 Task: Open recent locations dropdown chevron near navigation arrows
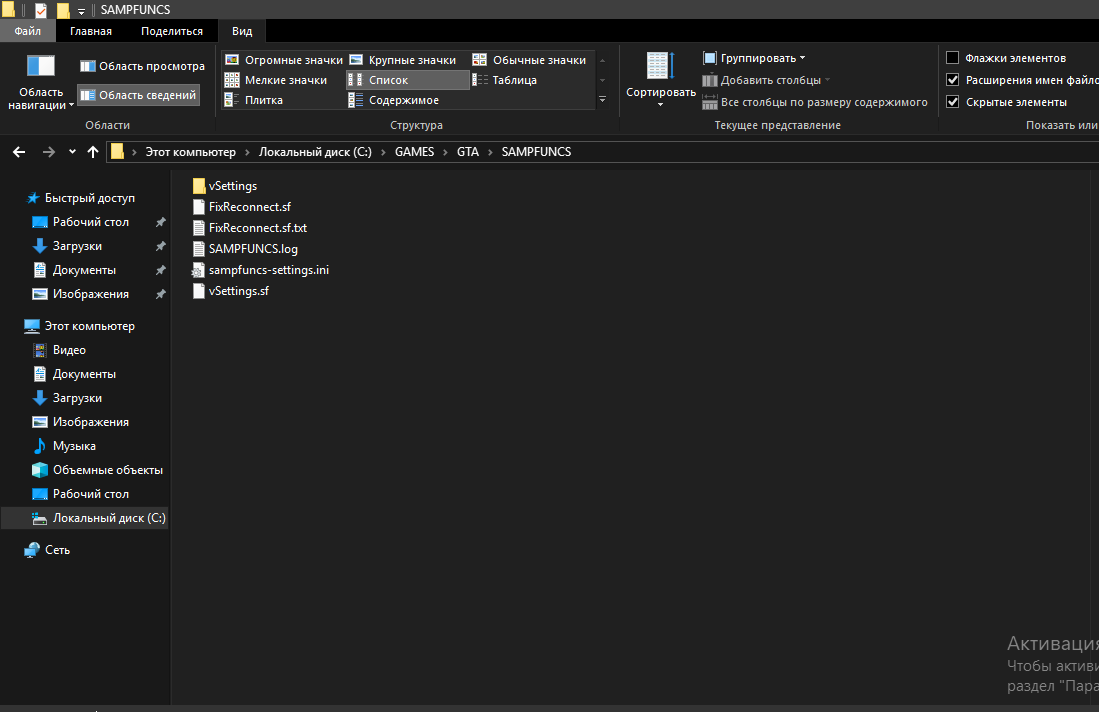click(72, 152)
